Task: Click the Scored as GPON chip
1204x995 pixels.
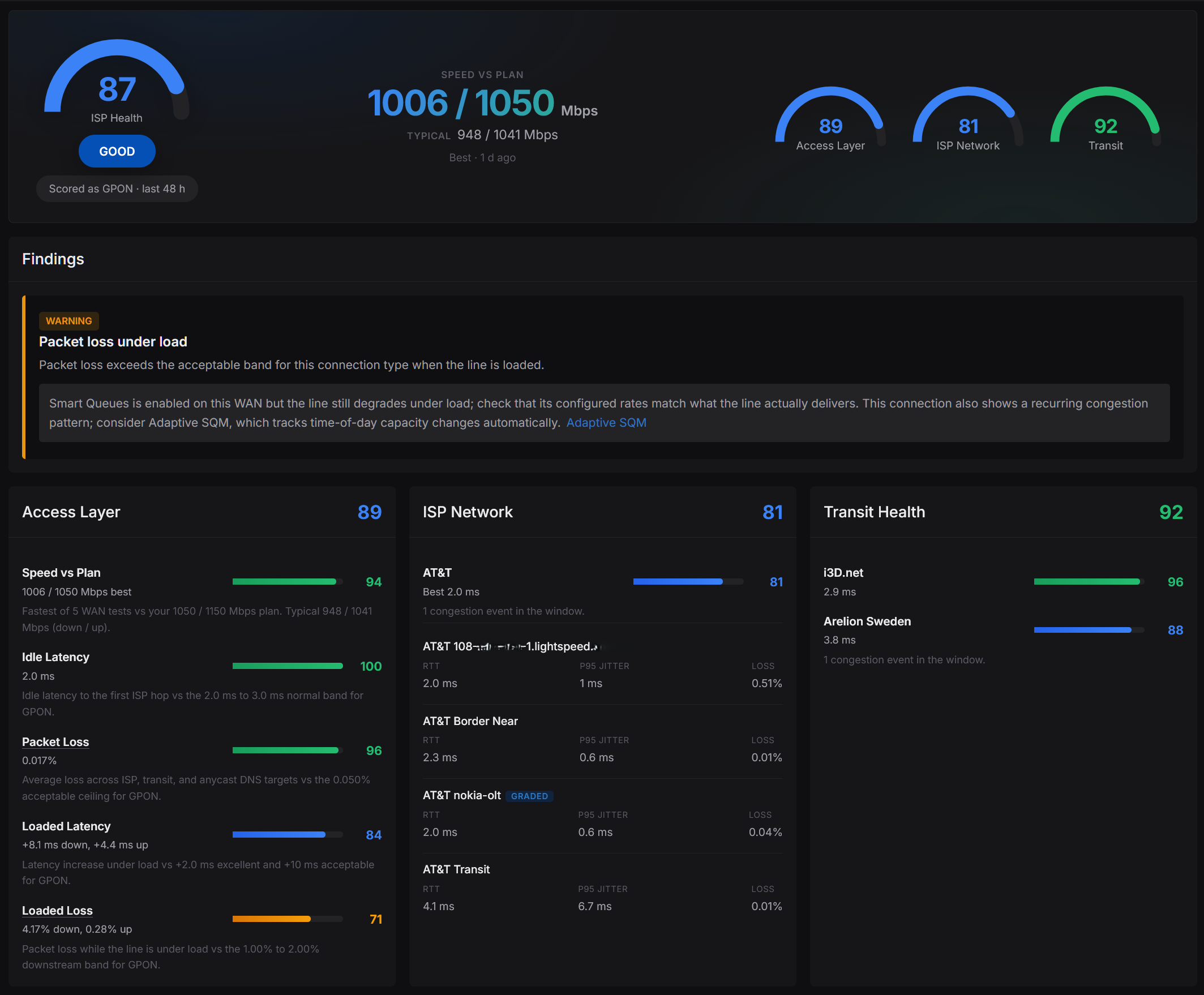Action: point(117,188)
